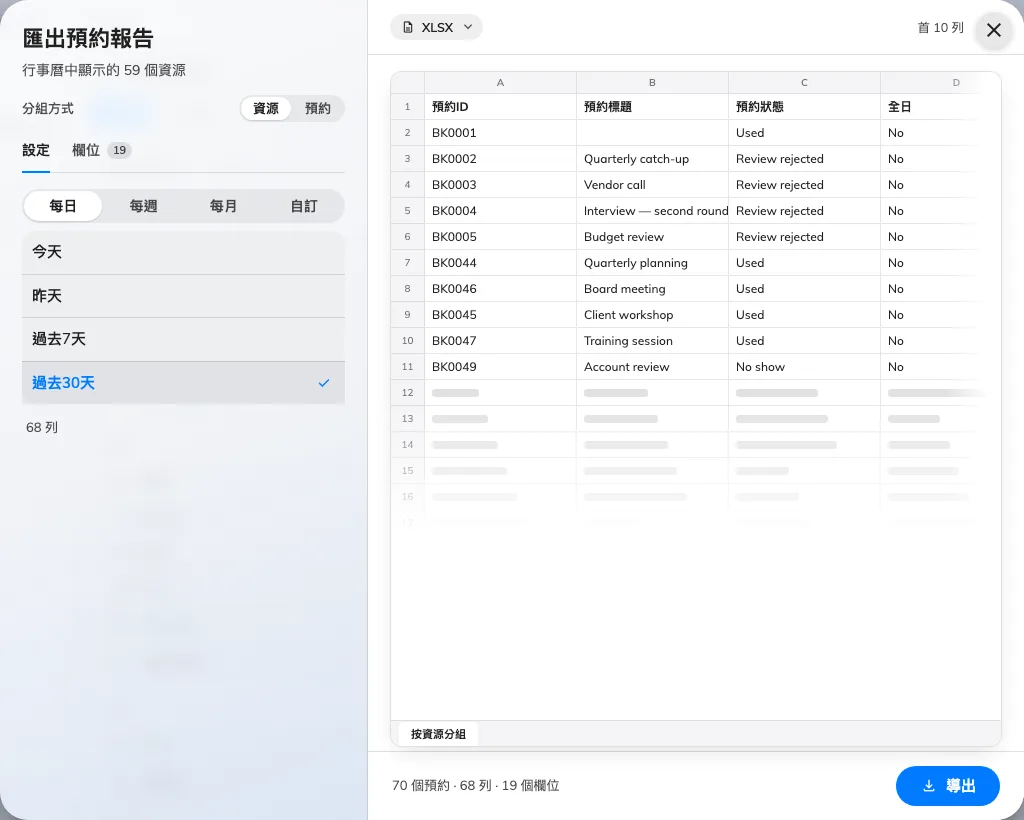This screenshot has height=820, width=1024.
Task: Open the 按資源分組 sheet tab
Action: (x=438, y=734)
